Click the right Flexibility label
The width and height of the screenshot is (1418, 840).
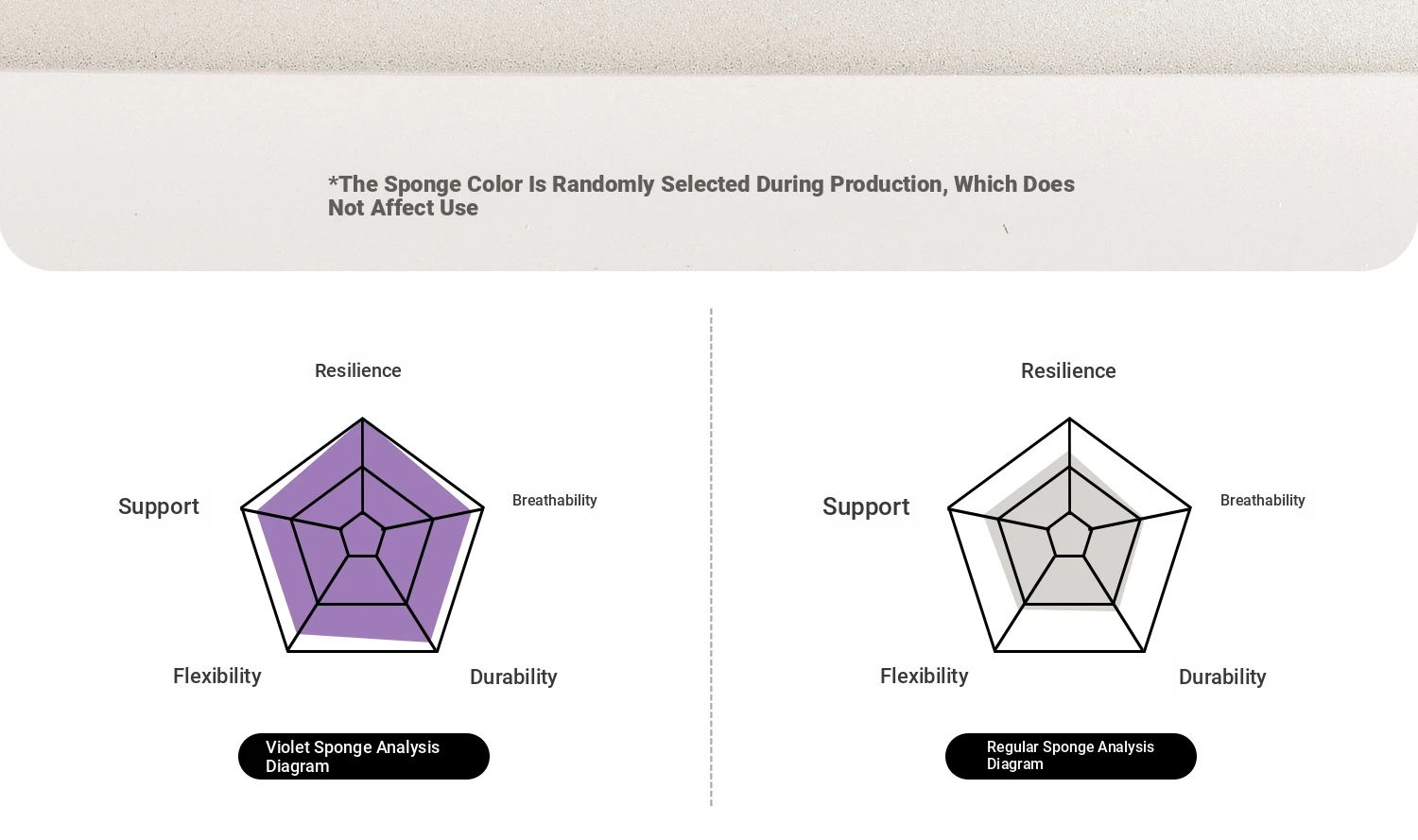925,677
